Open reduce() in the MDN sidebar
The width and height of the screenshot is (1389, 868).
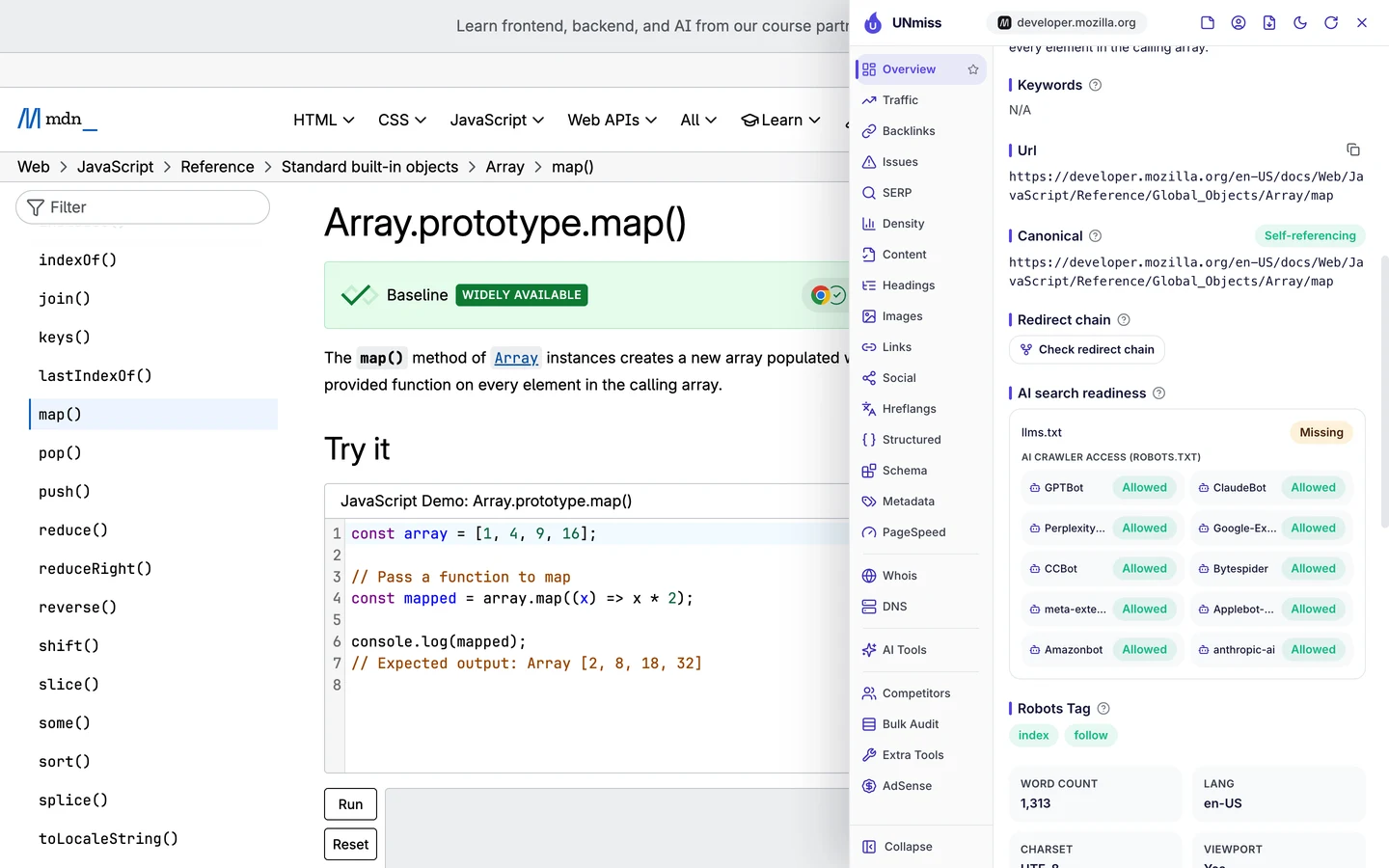pyautogui.click(x=73, y=530)
